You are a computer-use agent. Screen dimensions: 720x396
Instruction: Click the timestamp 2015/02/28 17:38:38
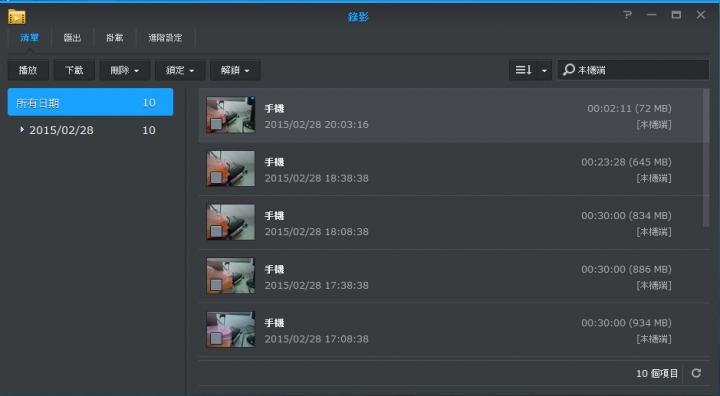tap(316, 285)
